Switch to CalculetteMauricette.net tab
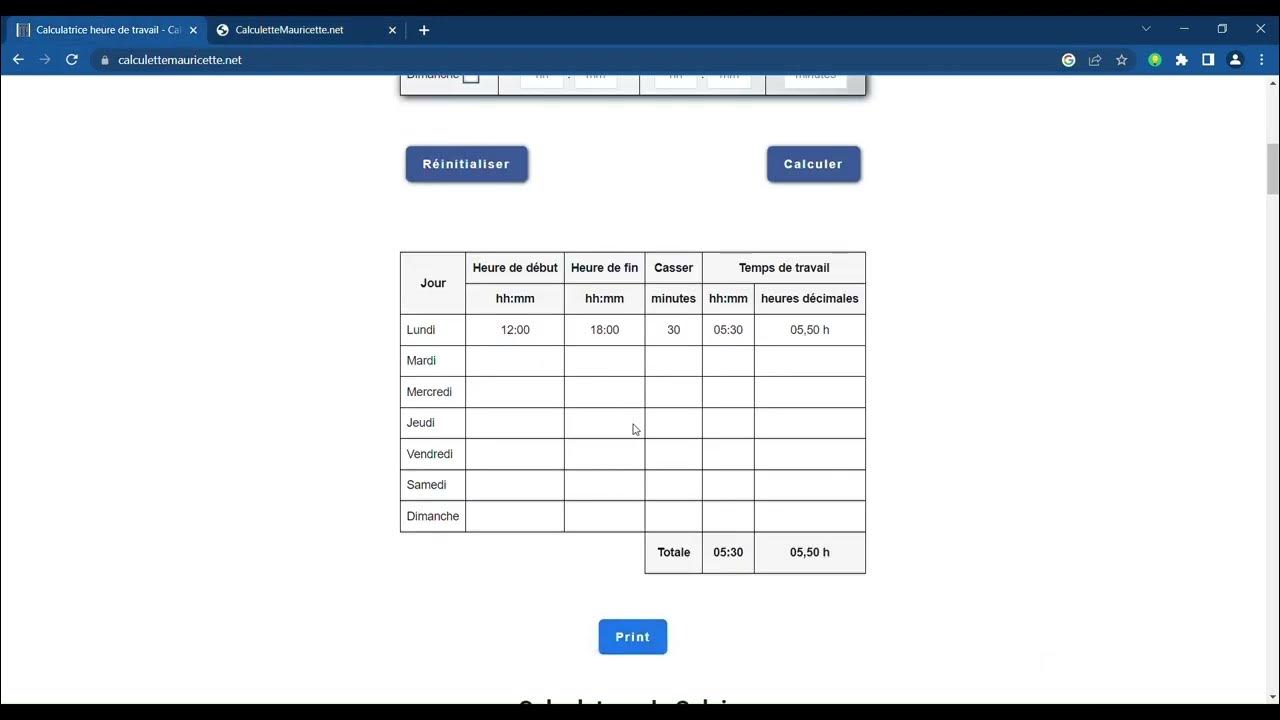Image resolution: width=1280 pixels, height=720 pixels. pos(307,30)
